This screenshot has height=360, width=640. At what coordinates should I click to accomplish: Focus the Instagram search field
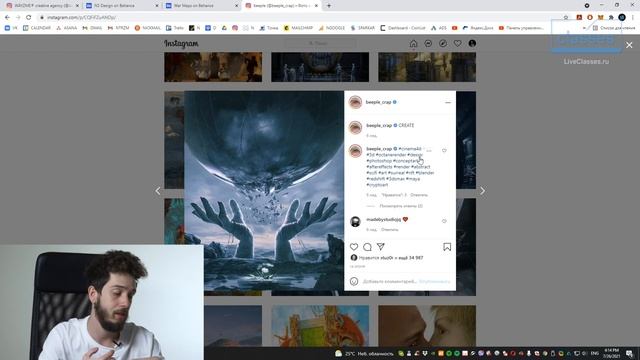pyautogui.click(x=320, y=43)
